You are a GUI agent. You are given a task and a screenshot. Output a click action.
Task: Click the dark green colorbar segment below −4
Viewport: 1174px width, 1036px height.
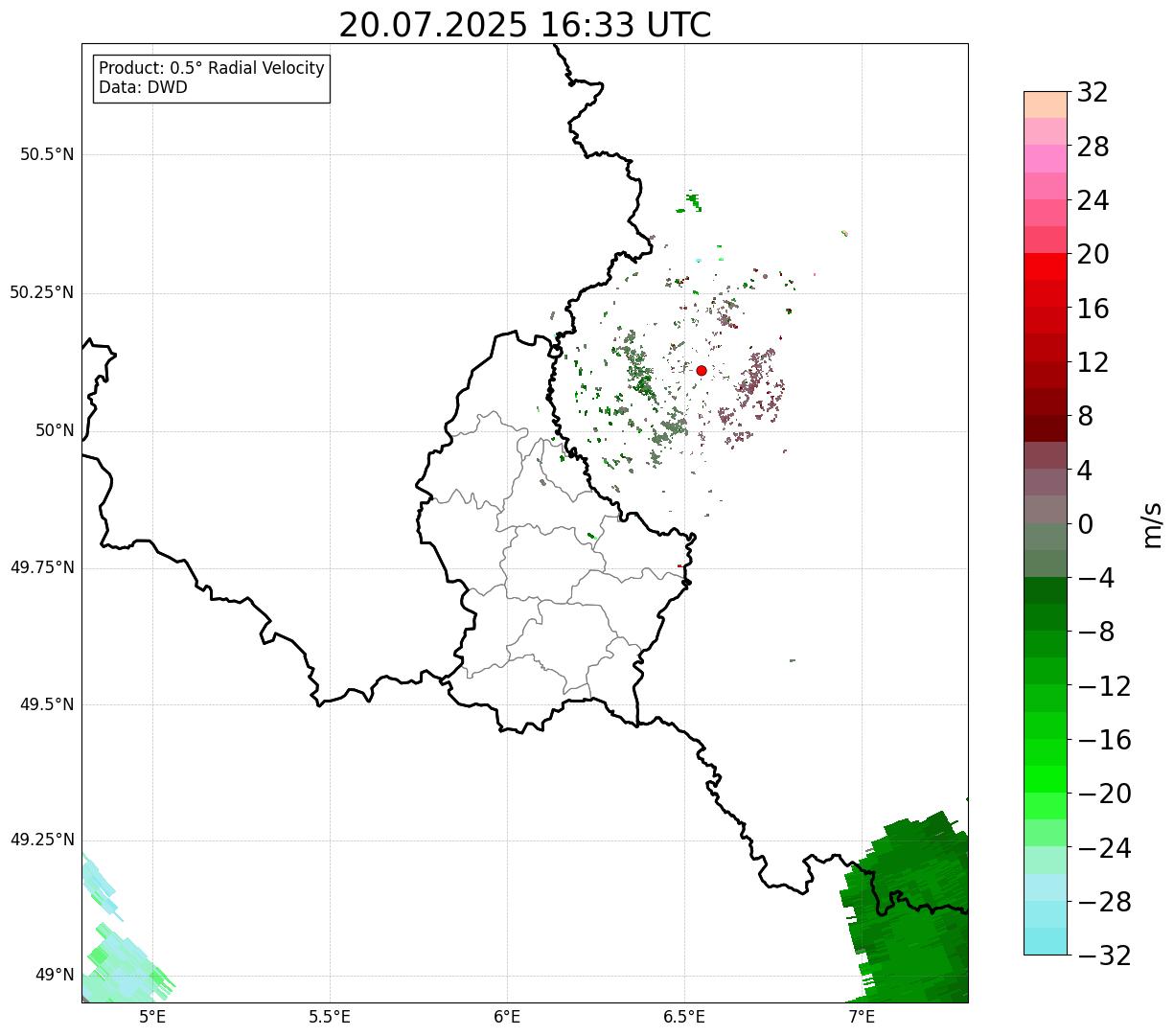(1046, 590)
